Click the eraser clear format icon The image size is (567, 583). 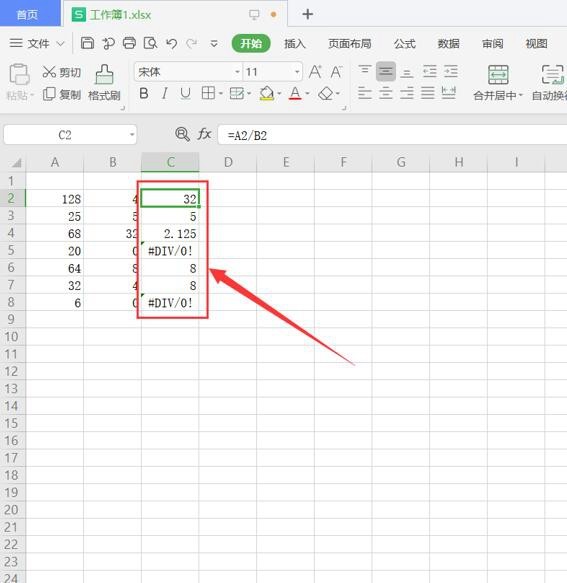(x=326, y=93)
